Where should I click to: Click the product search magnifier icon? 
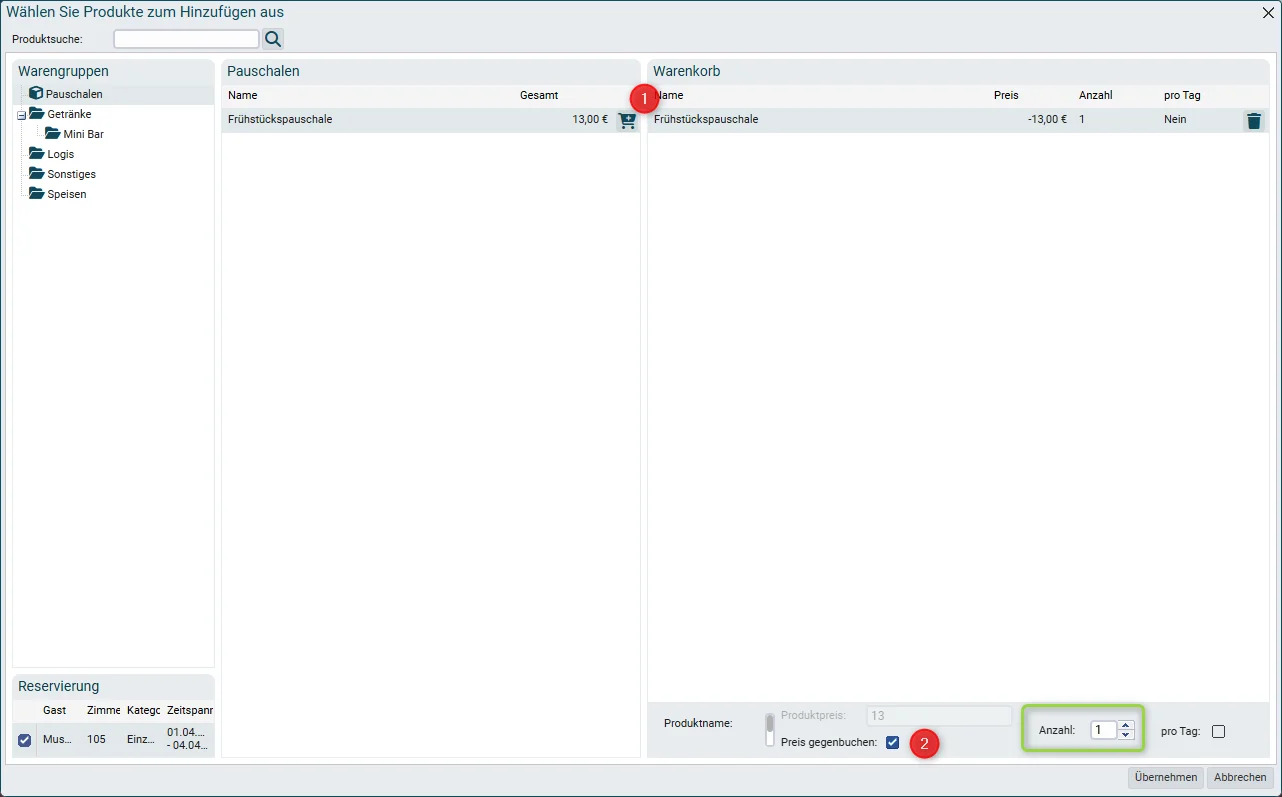click(x=273, y=39)
